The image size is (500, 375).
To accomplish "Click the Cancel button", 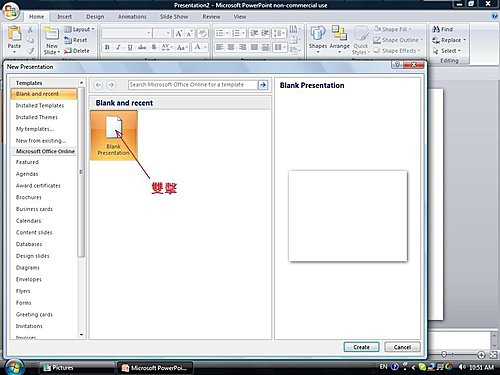I will [402, 347].
